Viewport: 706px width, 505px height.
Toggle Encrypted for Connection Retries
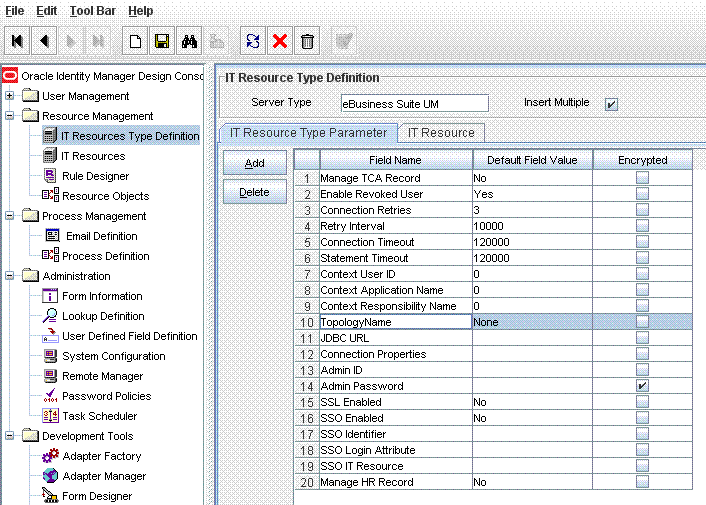pyautogui.click(x=643, y=210)
